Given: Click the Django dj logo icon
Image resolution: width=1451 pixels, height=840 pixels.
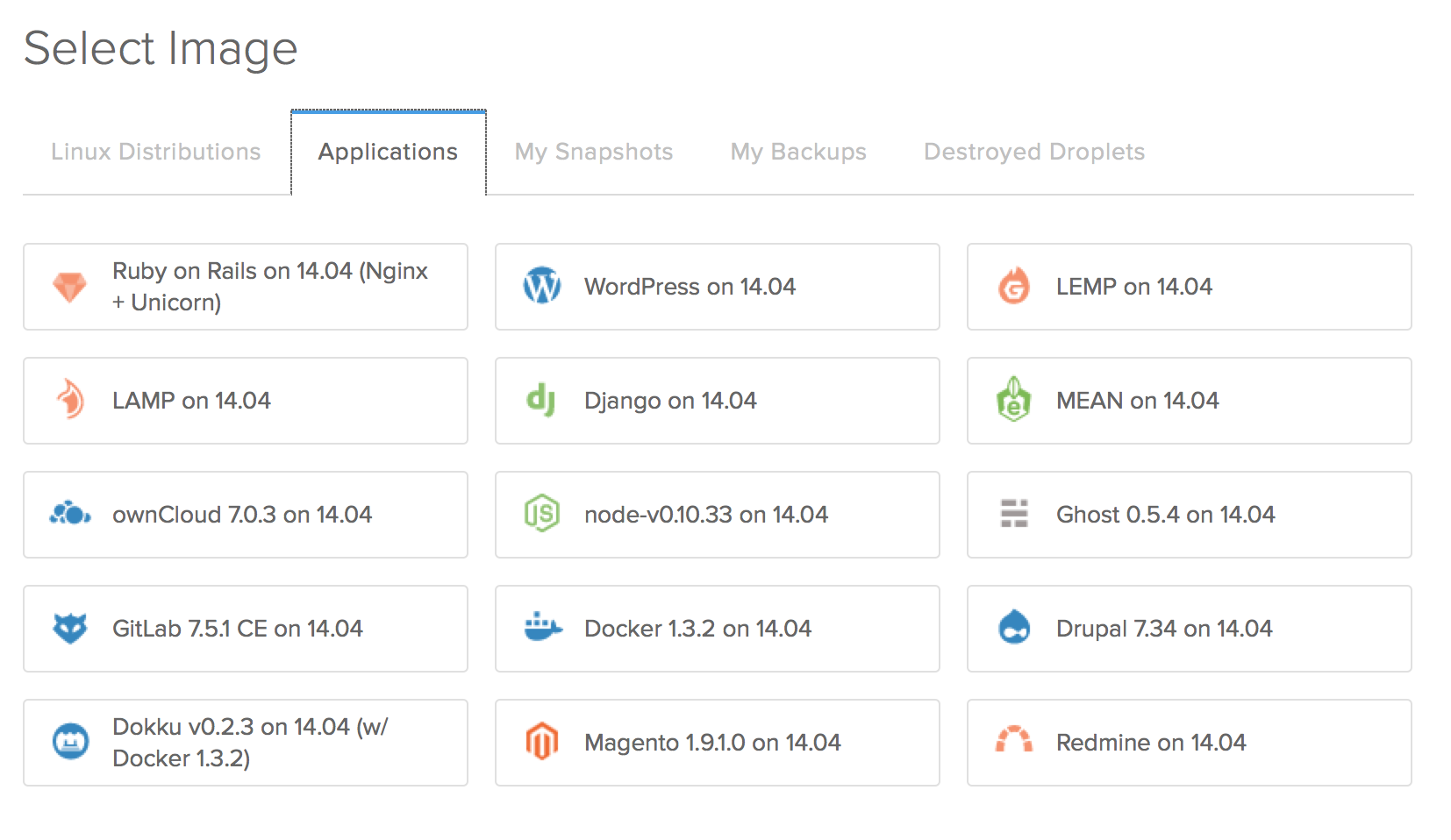Looking at the screenshot, I should [541, 400].
